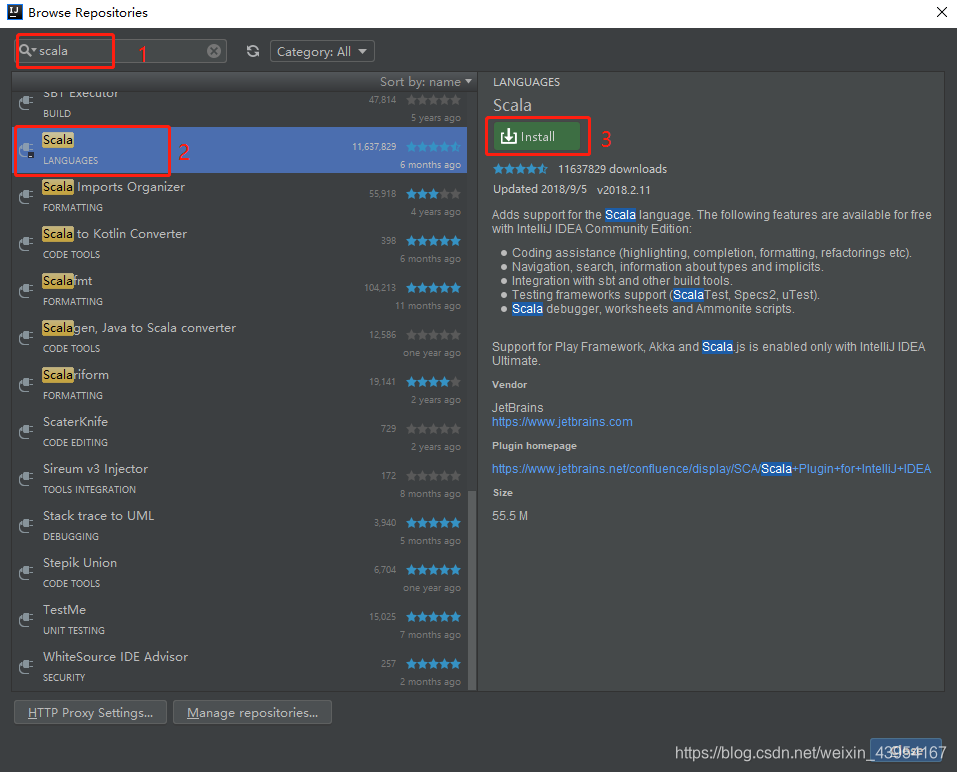Select Sireum v3 Injector plugin
The width and height of the screenshot is (957, 772).
pyautogui.click(x=239, y=479)
